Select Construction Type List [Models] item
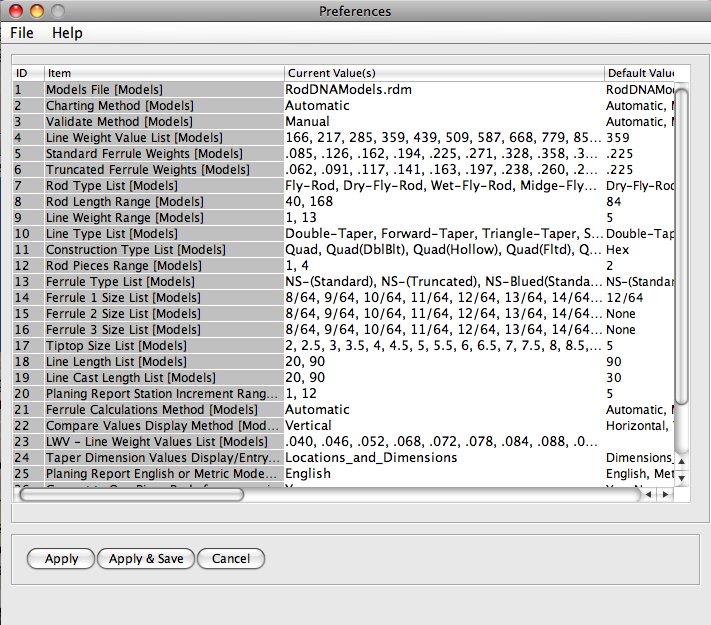711x625 pixels. click(164, 249)
